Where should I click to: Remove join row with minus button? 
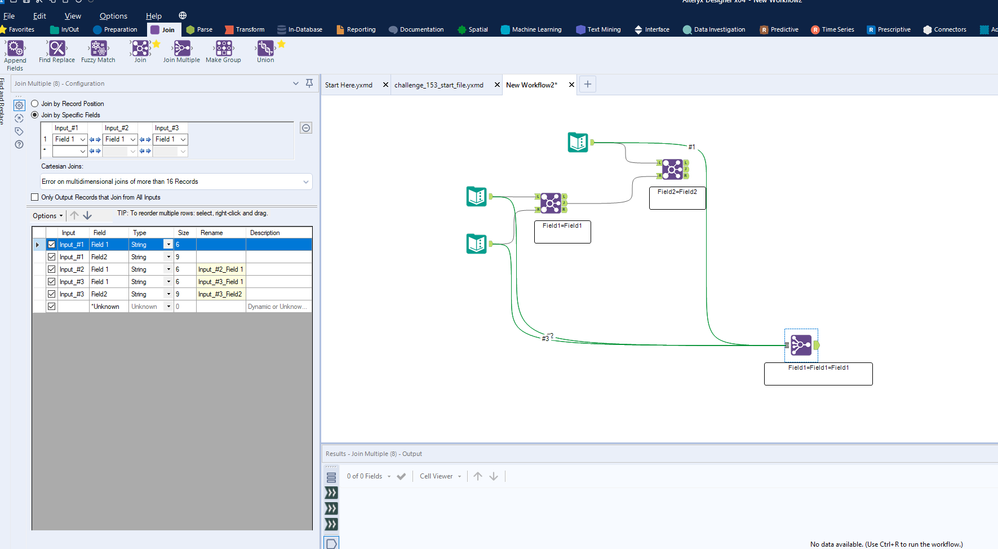pos(306,128)
